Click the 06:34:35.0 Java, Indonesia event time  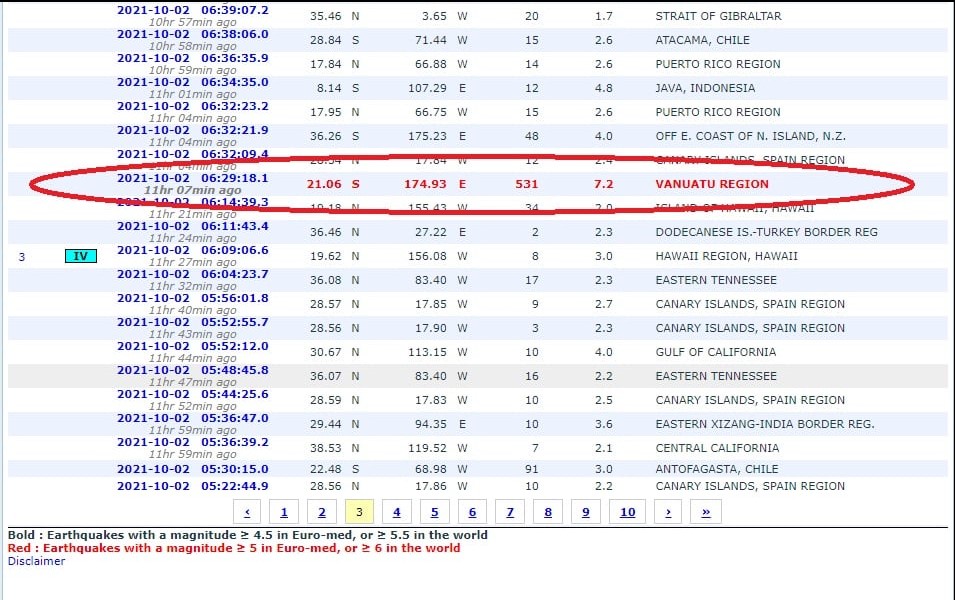(x=192, y=82)
